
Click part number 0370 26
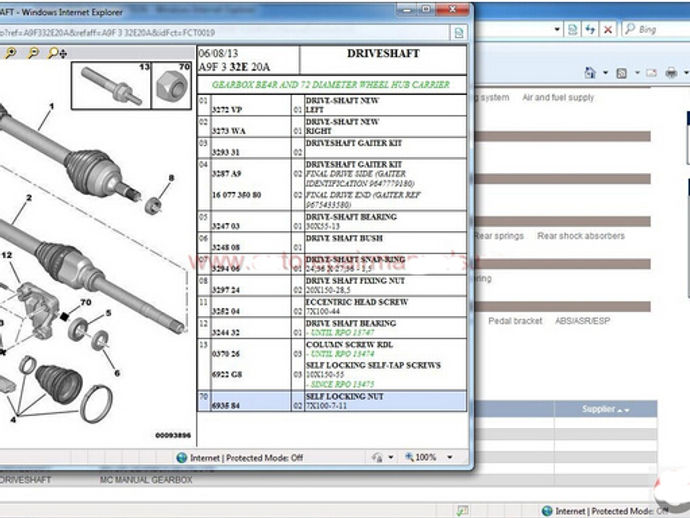[x=225, y=353]
